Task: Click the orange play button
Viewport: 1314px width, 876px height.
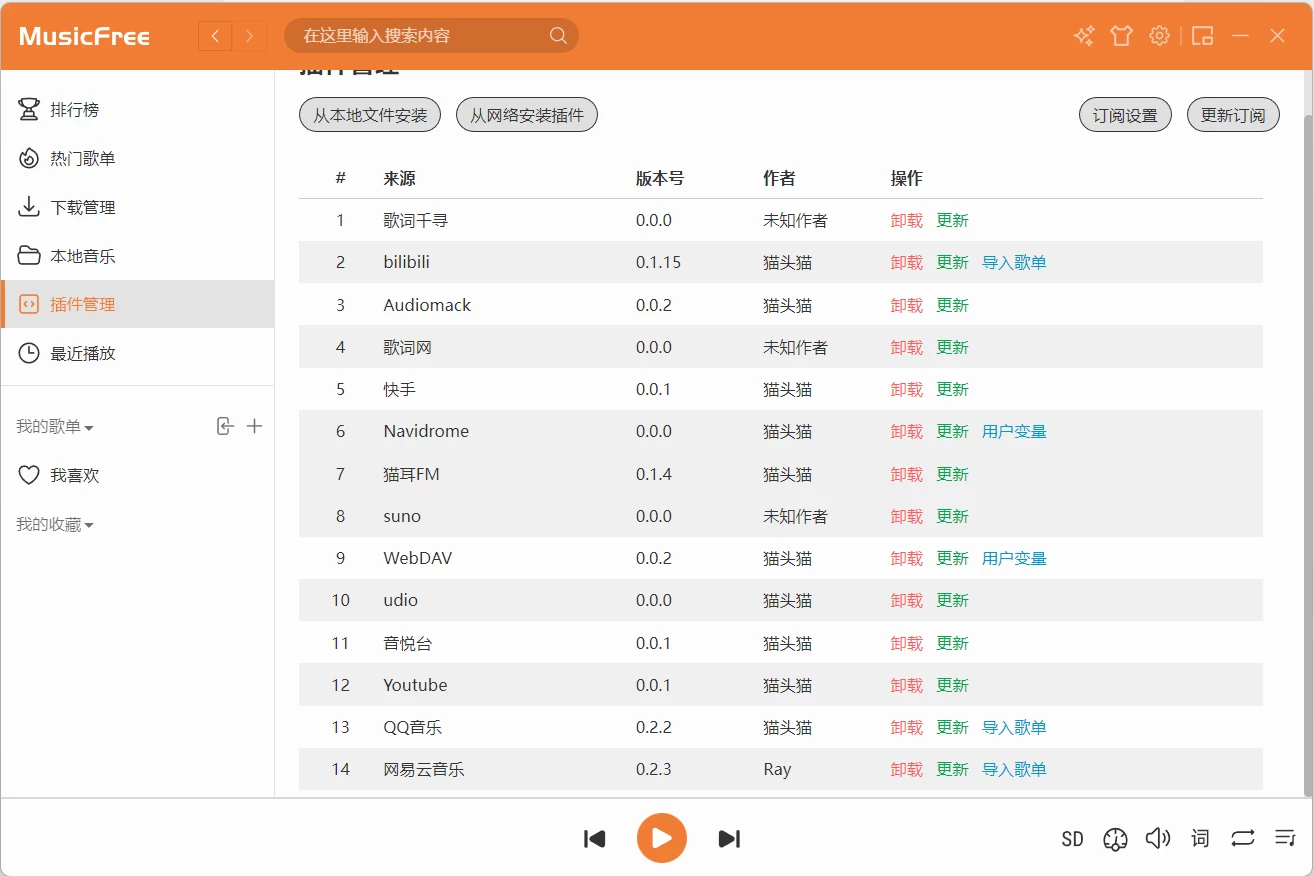Action: pyautogui.click(x=662, y=838)
